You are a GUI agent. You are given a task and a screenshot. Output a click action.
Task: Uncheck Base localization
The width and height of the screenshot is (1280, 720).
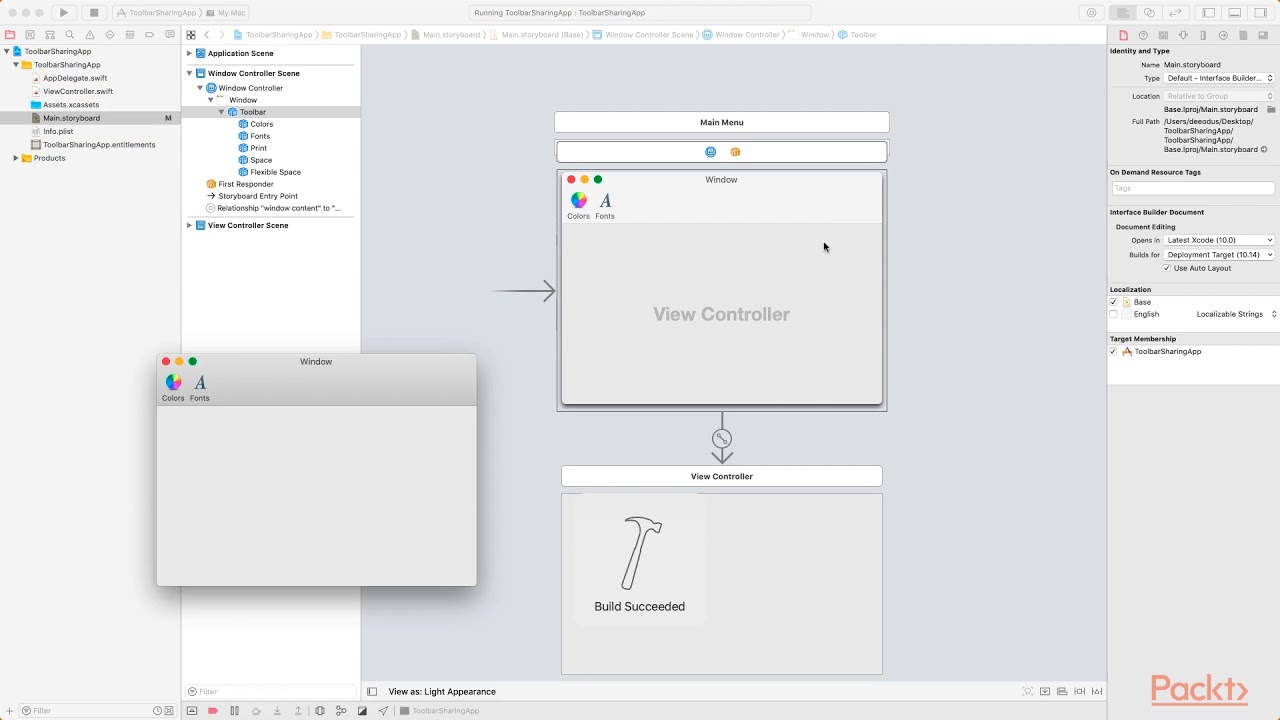point(1113,302)
